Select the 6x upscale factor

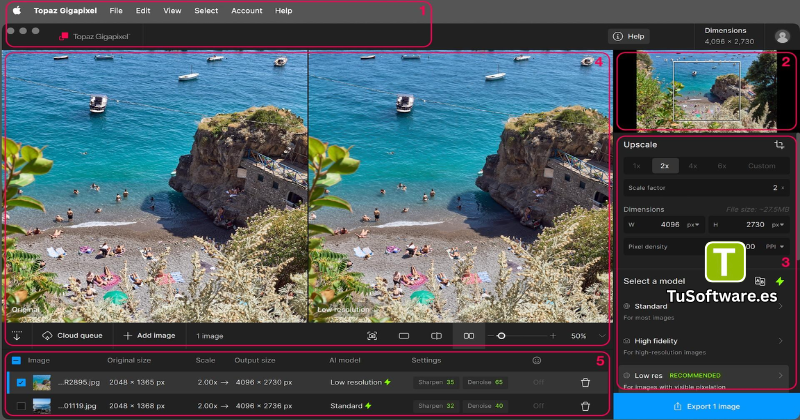click(721, 166)
